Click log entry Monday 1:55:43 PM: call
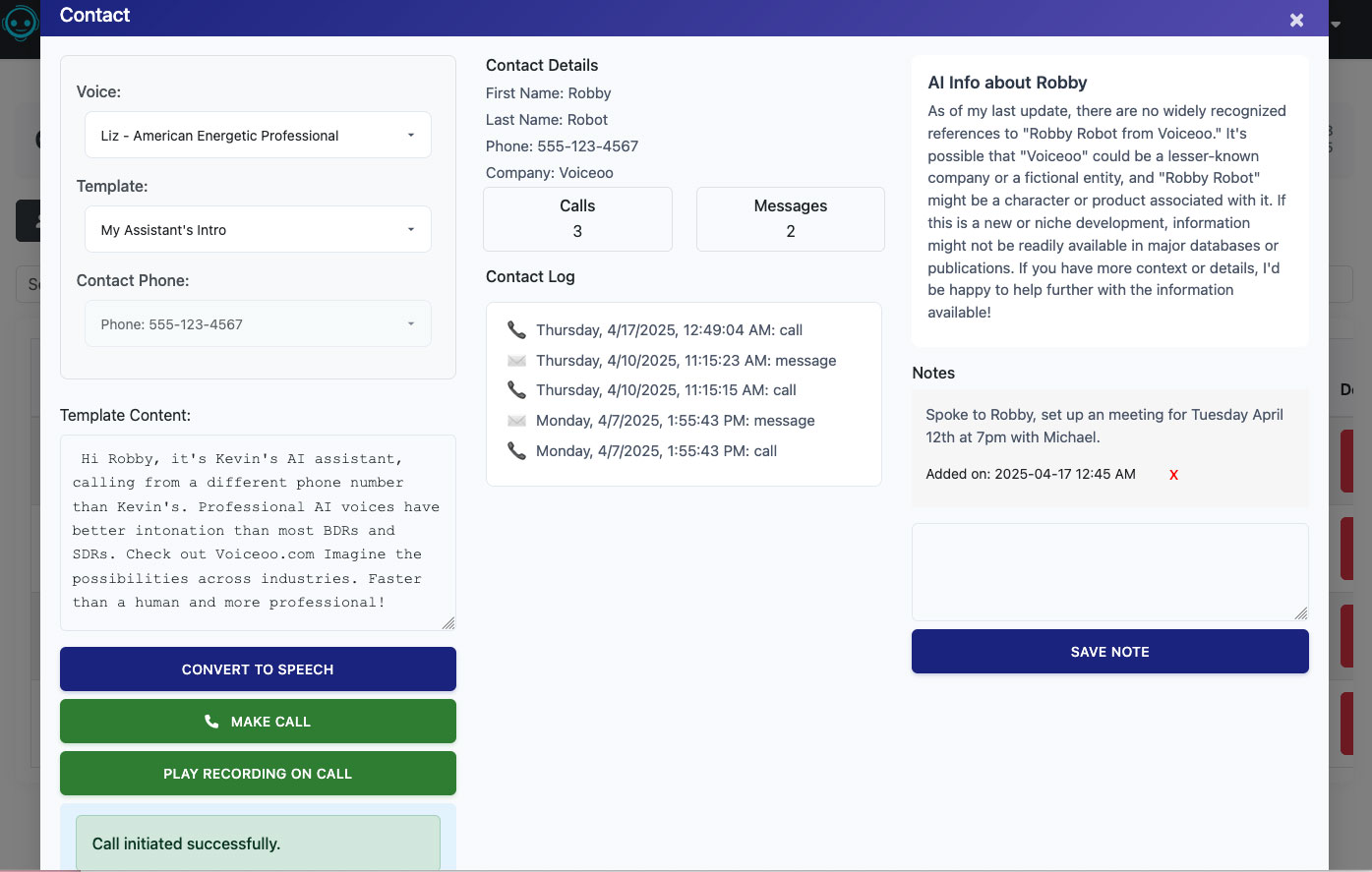Image resolution: width=1372 pixels, height=872 pixels. pyautogui.click(x=656, y=451)
